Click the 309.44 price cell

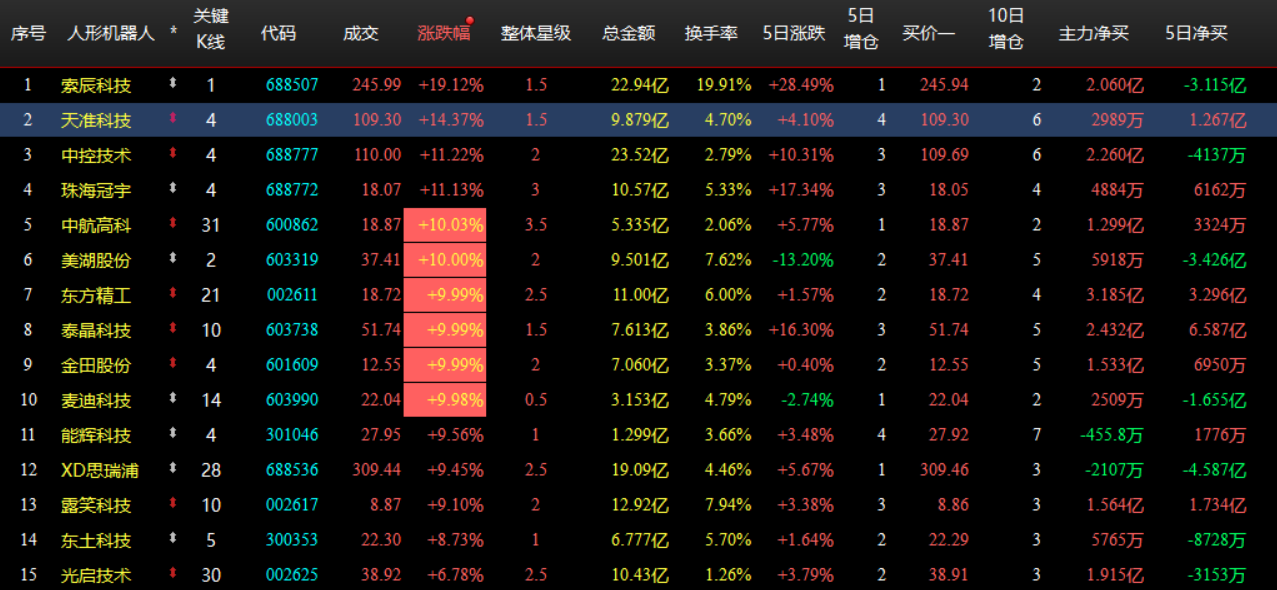(376, 470)
